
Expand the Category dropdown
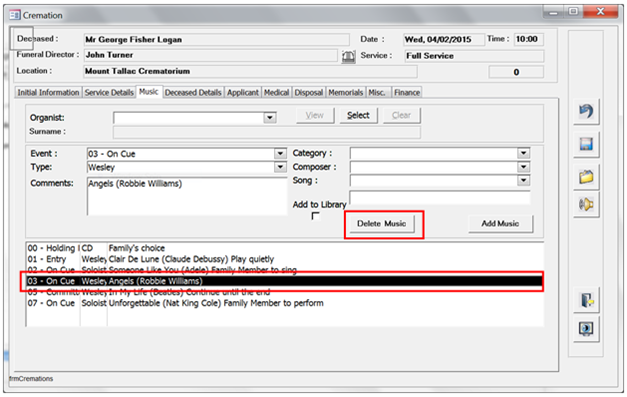(x=523, y=153)
